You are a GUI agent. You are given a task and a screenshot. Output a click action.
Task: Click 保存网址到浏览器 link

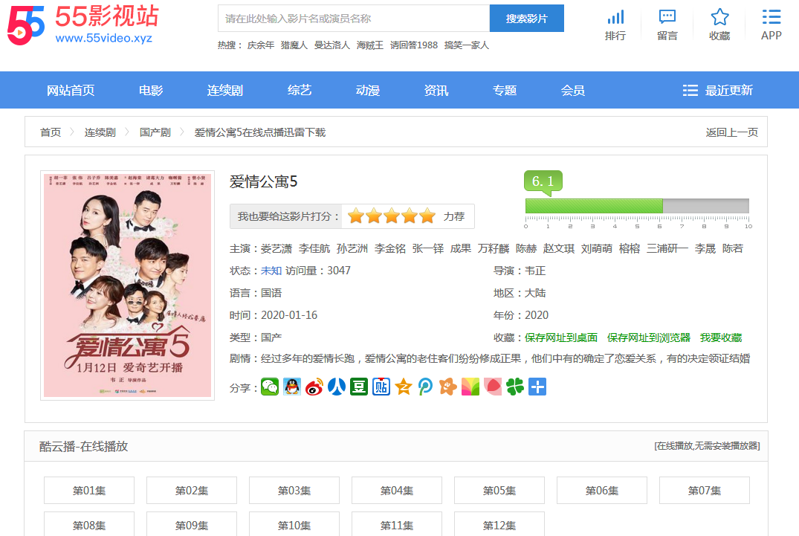click(648, 337)
